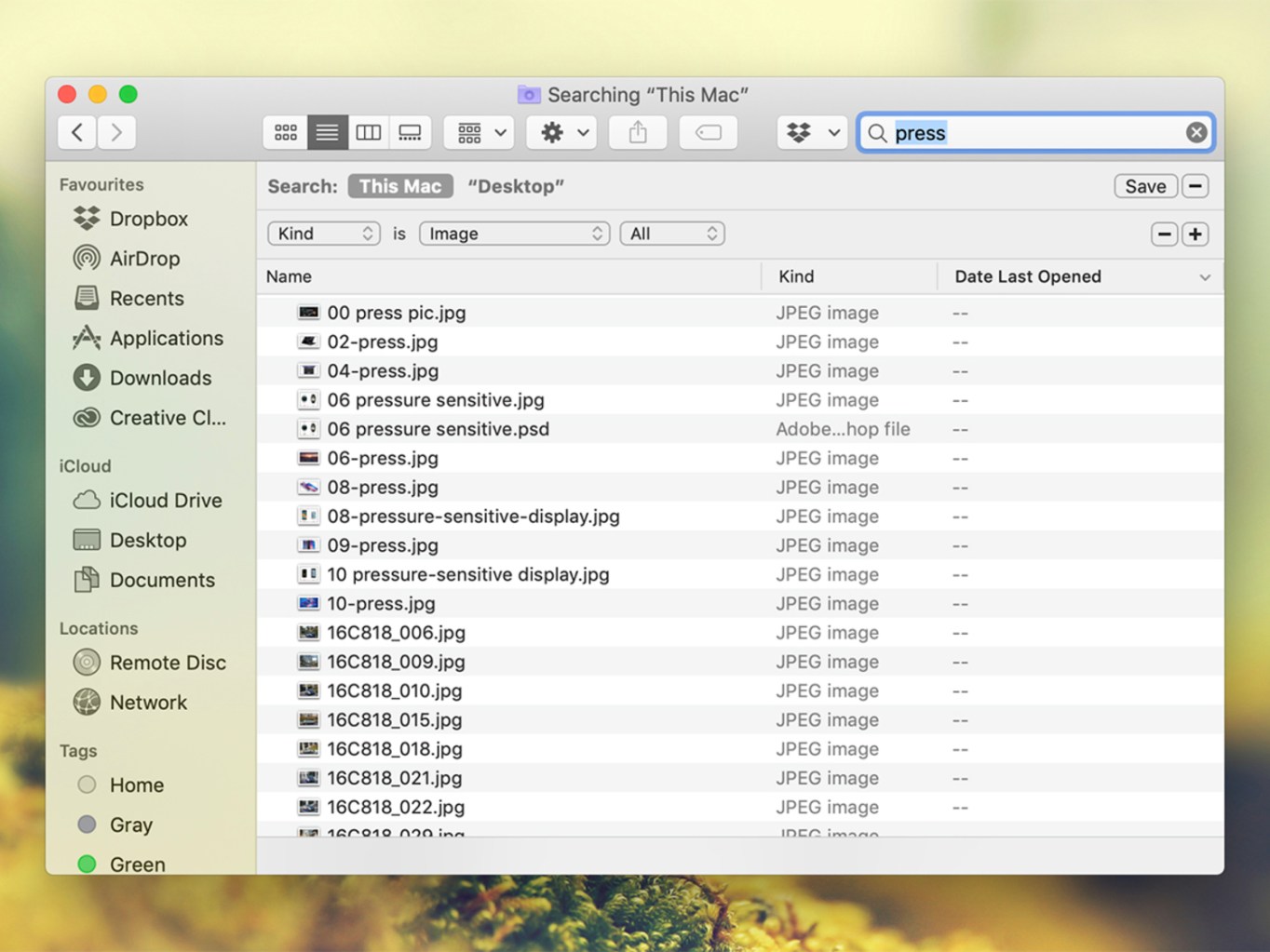Image resolution: width=1270 pixels, height=952 pixels.
Task: Switch to icon view
Action: 285,132
